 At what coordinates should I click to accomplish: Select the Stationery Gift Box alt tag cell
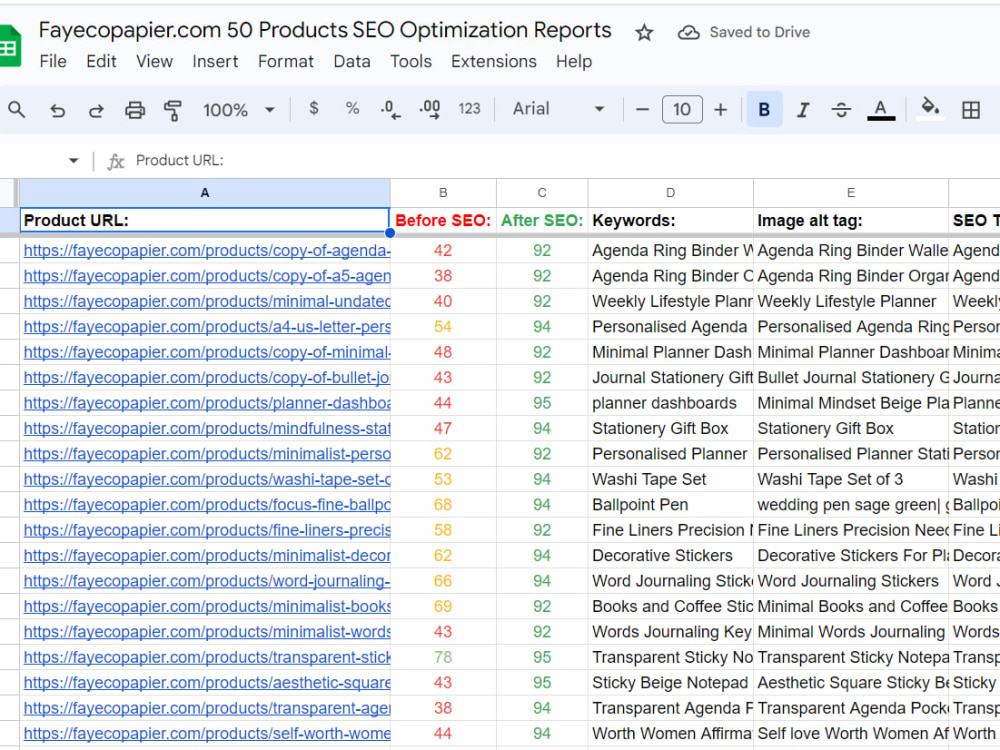tap(851, 429)
